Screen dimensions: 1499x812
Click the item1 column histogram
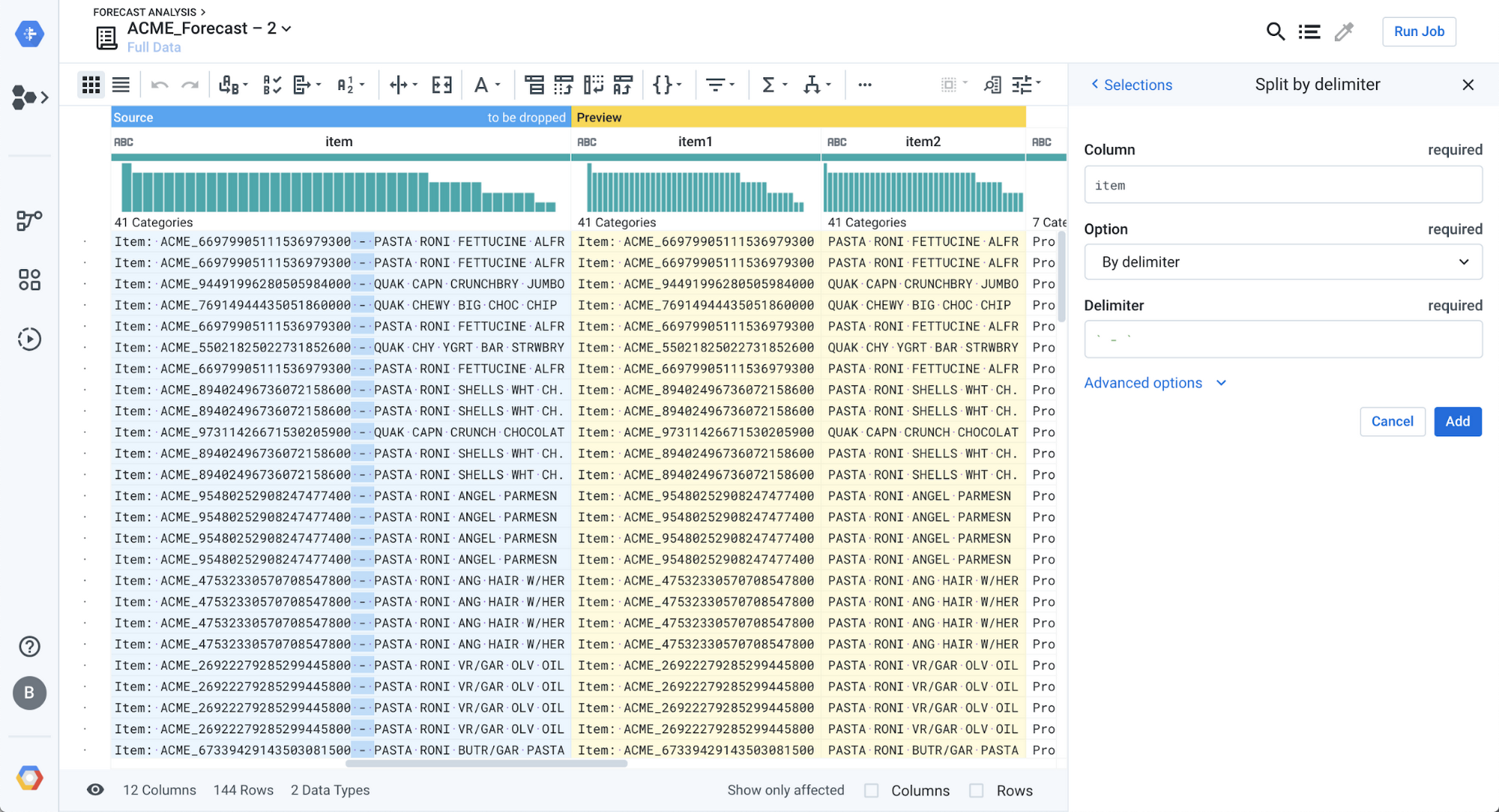tap(696, 187)
